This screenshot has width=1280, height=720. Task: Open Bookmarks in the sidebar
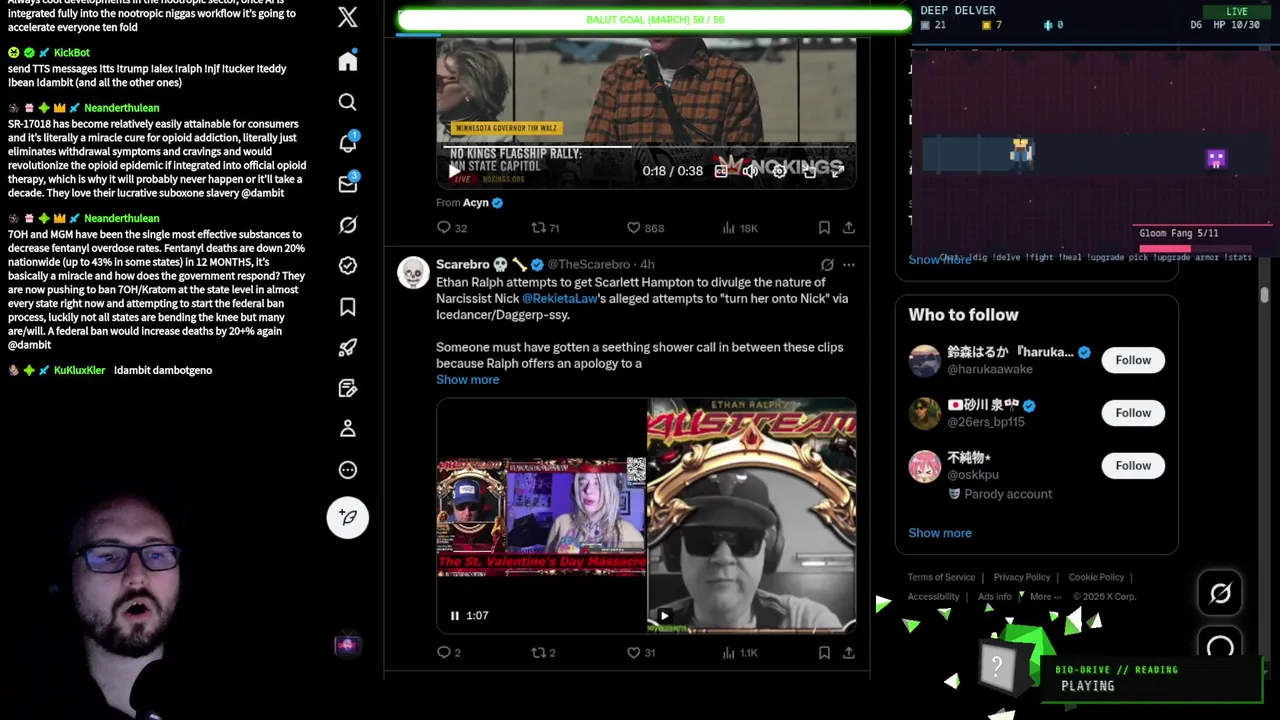point(347,306)
